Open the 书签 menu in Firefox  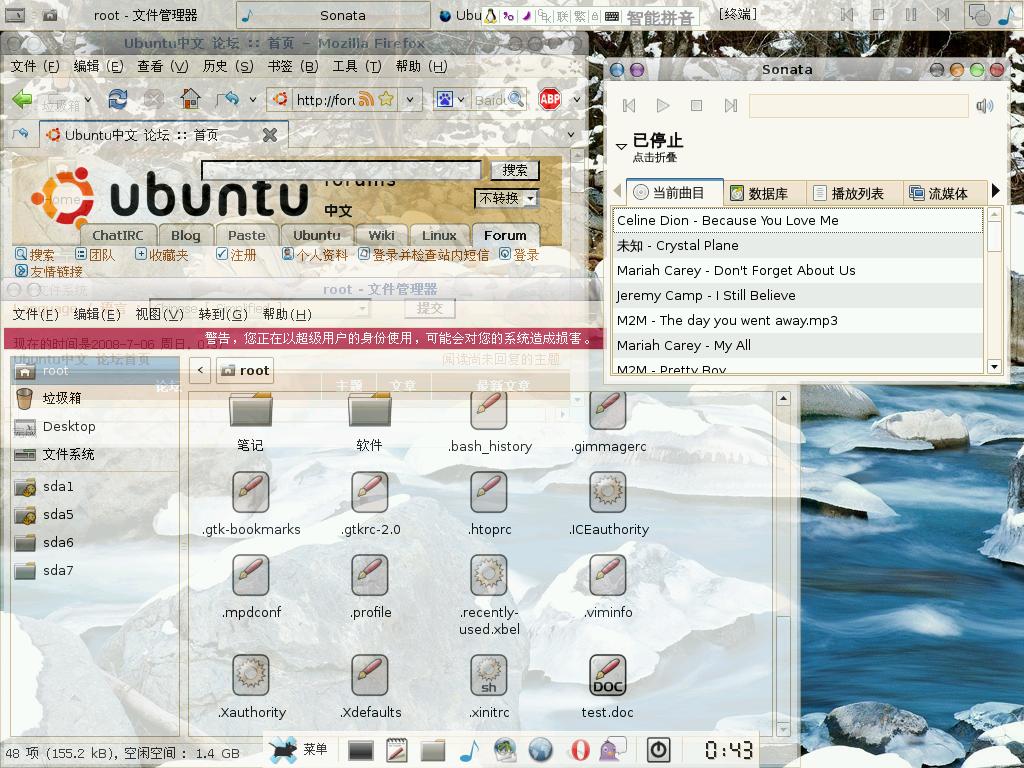point(293,66)
